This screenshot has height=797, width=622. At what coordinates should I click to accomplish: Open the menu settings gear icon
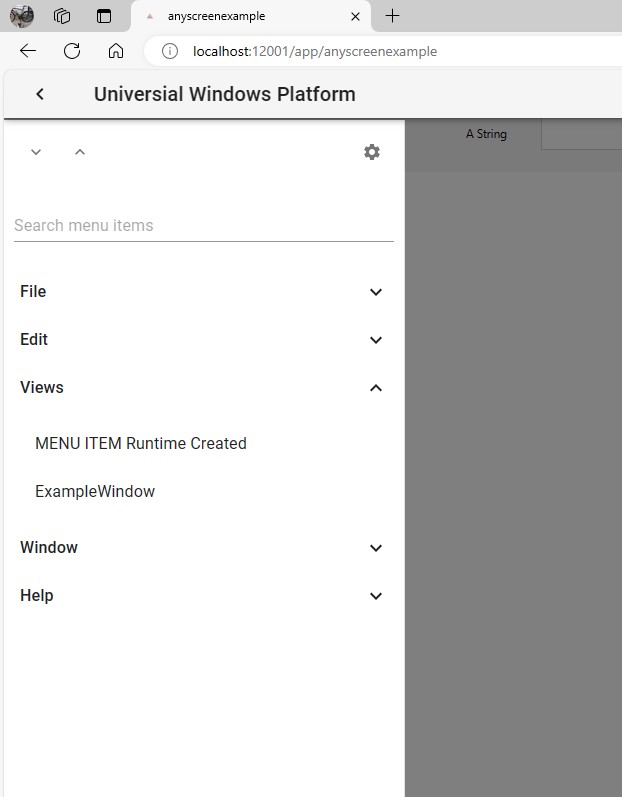tap(372, 152)
